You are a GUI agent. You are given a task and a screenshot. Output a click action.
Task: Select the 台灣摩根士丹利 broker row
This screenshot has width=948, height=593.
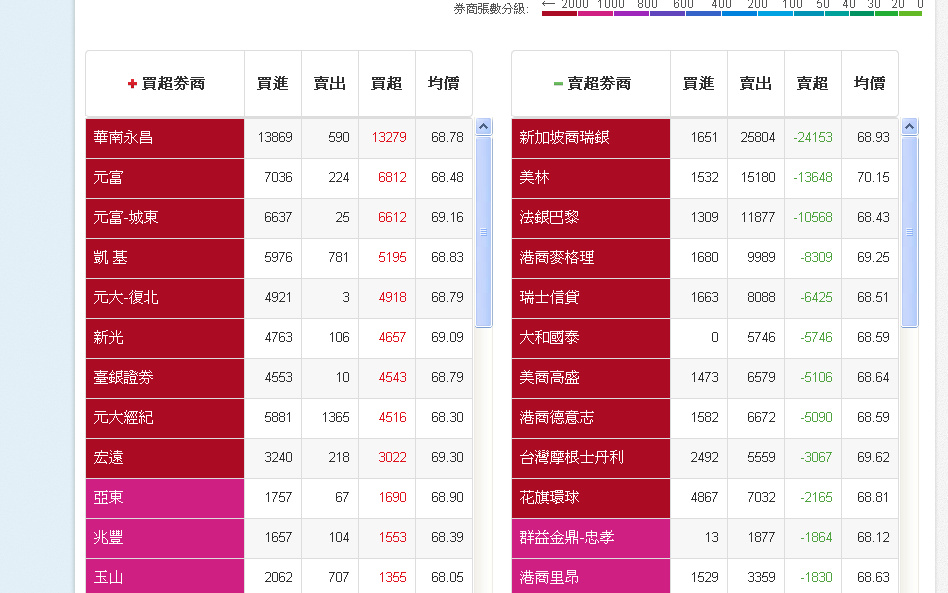[704, 458]
